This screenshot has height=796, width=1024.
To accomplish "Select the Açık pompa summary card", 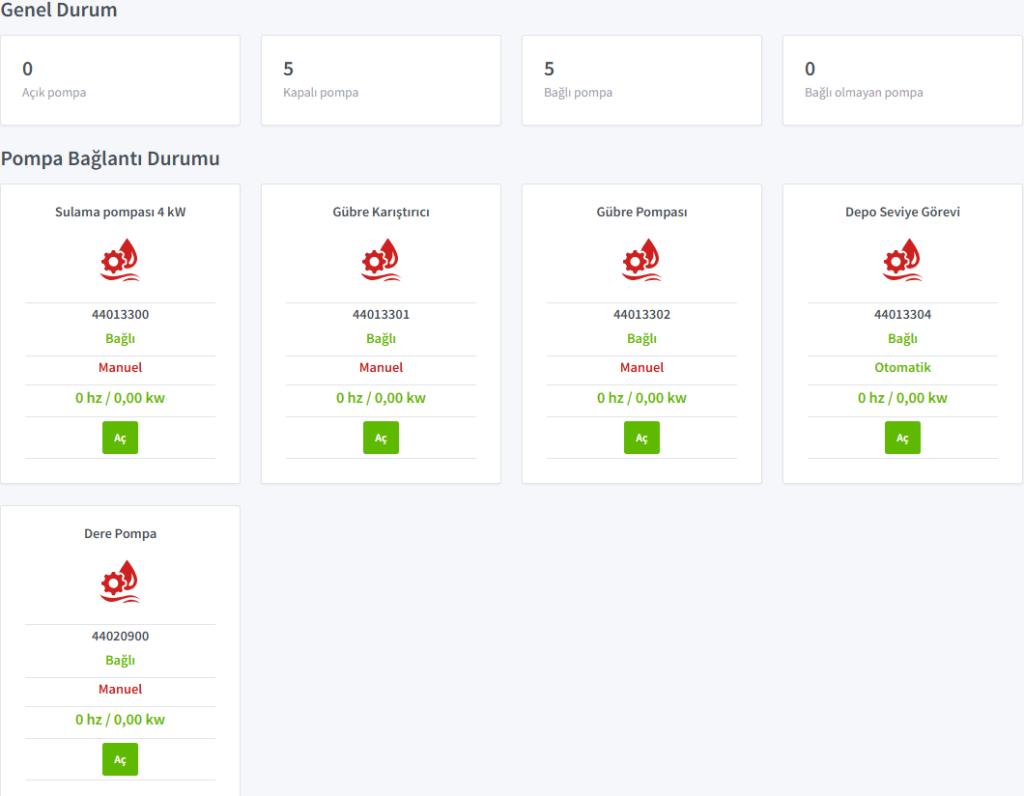I will click(x=120, y=80).
